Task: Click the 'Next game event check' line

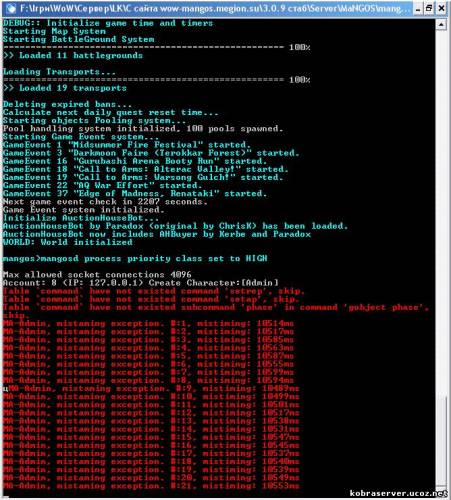Action: pyautogui.click(x=105, y=202)
